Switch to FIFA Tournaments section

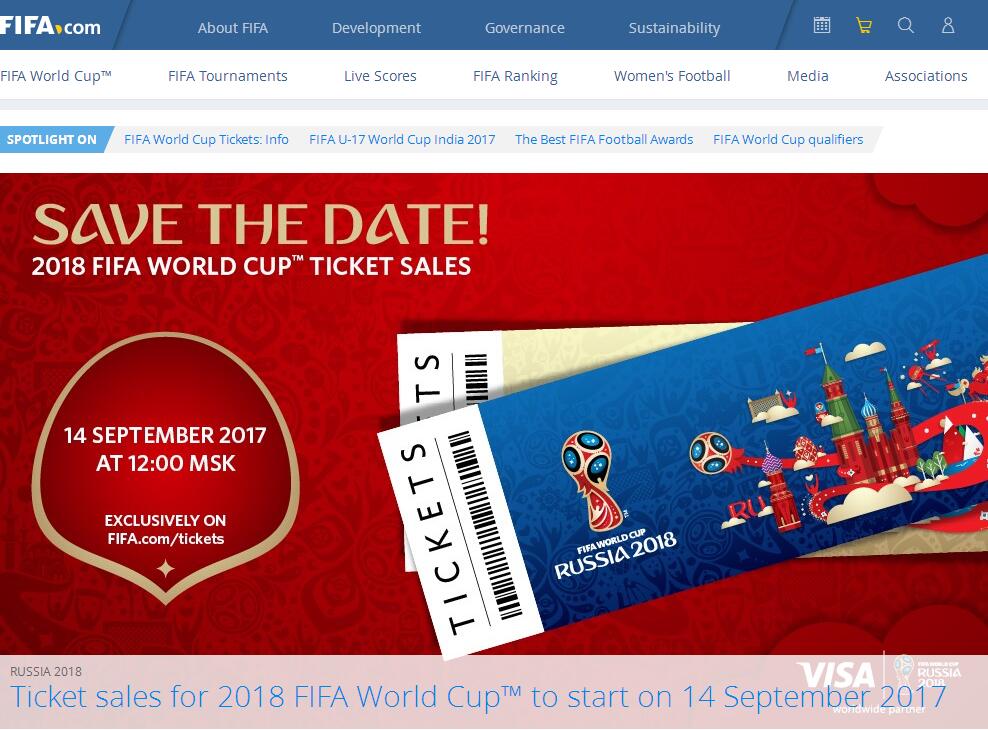point(227,76)
